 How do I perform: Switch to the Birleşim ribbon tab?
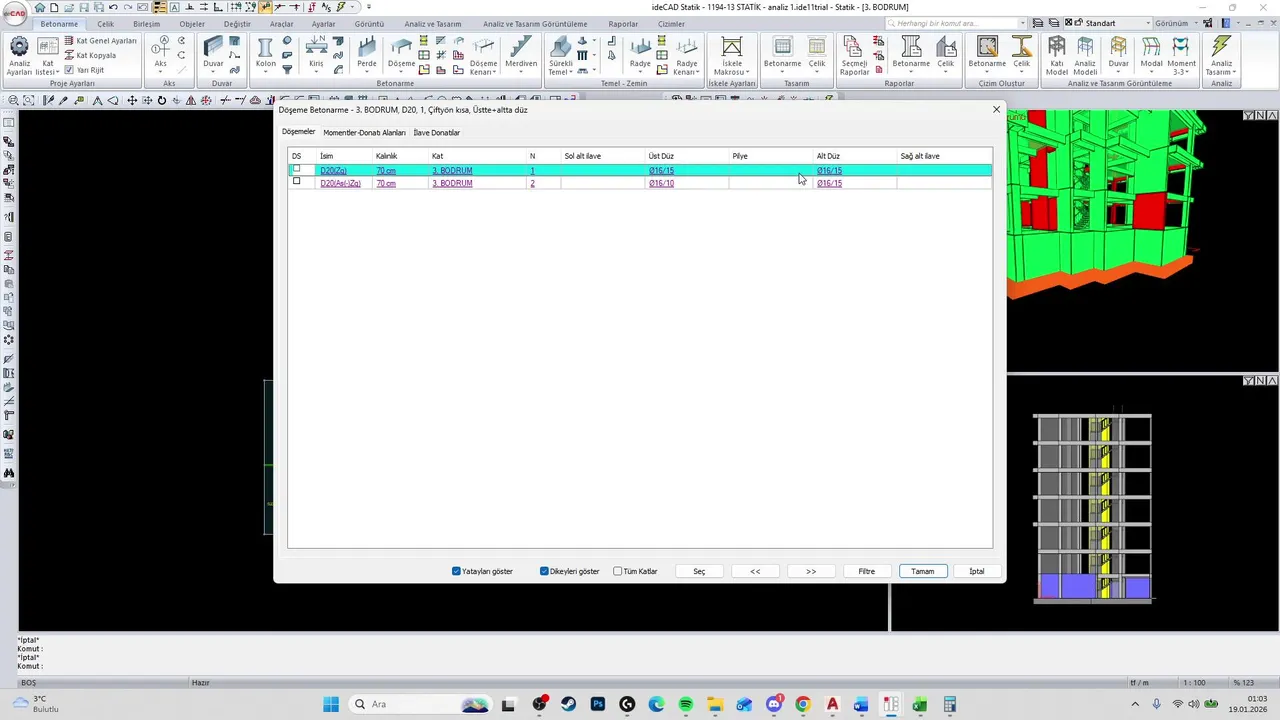pyautogui.click(x=146, y=24)
